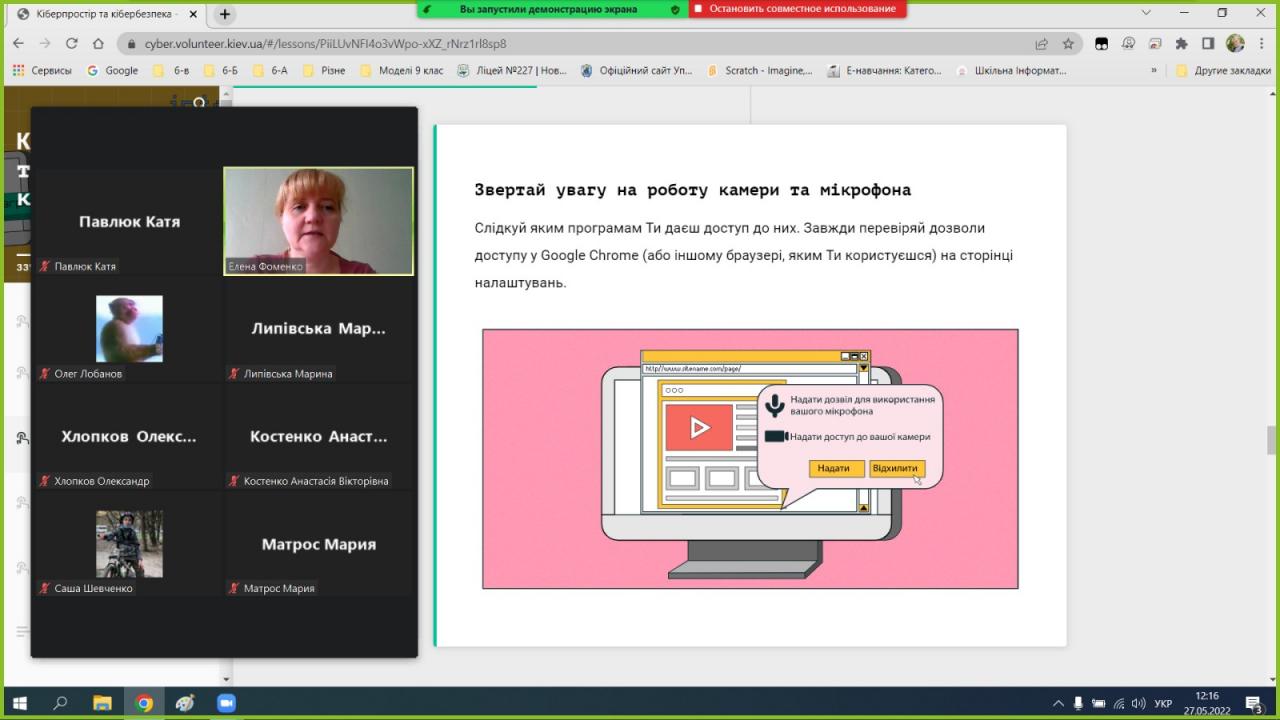Viewport: 1280px width, 720px height.
Task: Open the Chrome extensions puzzle icon
Action: (x=1181, y=44)
